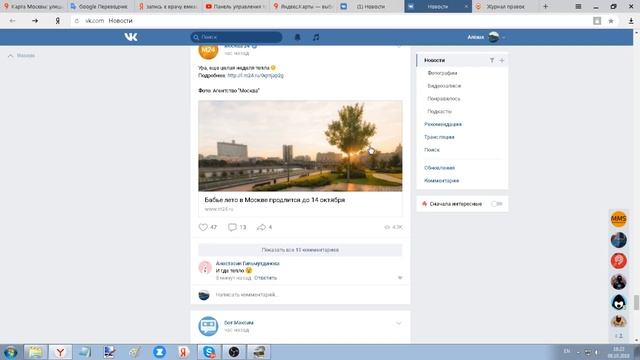Open the OBS Studio icon in the taskbar

234,352
